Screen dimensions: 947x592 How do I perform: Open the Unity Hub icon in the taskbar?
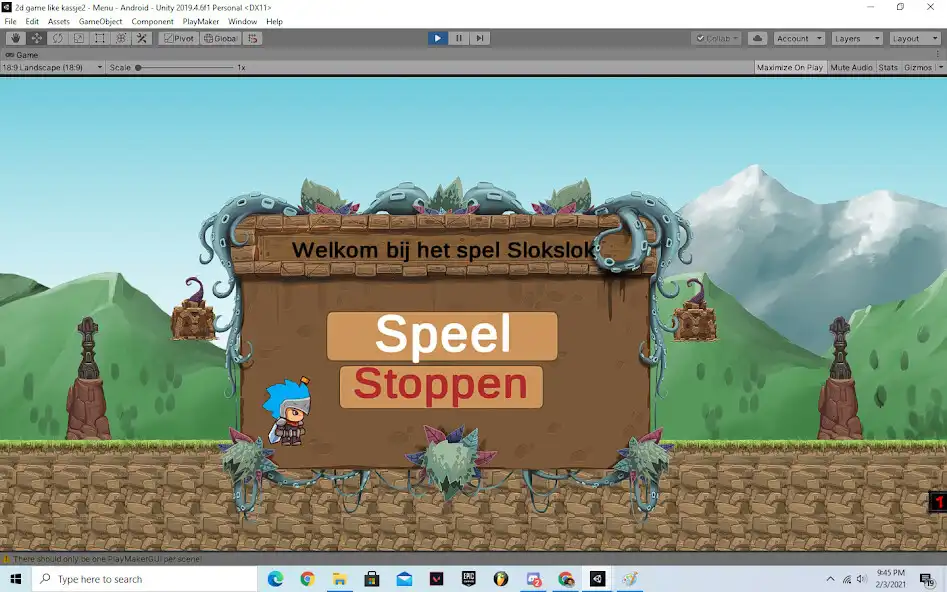[x=597, y=578]
